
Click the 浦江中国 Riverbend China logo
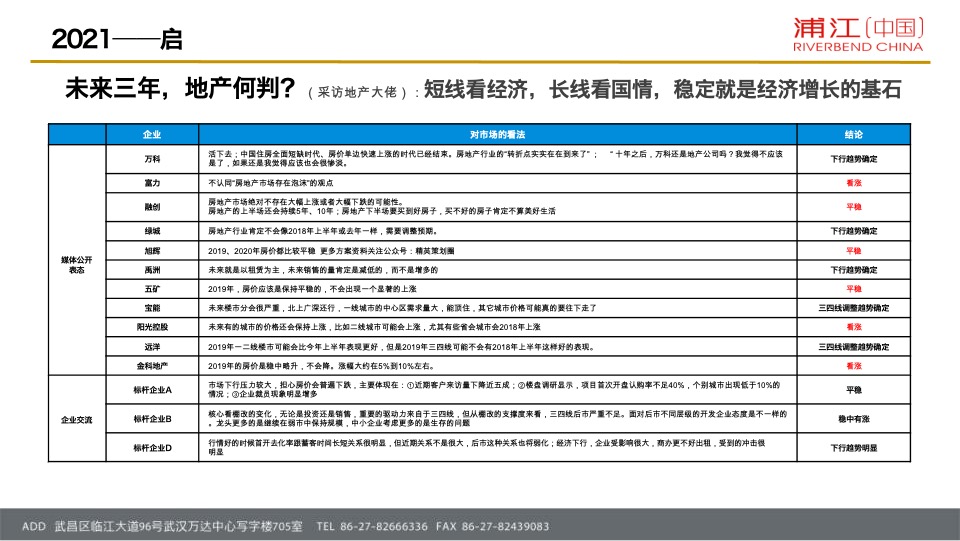858,35
